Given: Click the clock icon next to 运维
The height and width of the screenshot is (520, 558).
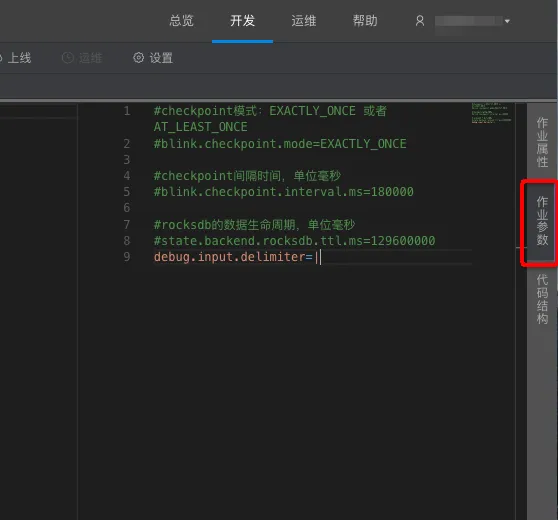Looking at the screenshot, I should pos(68,58).
